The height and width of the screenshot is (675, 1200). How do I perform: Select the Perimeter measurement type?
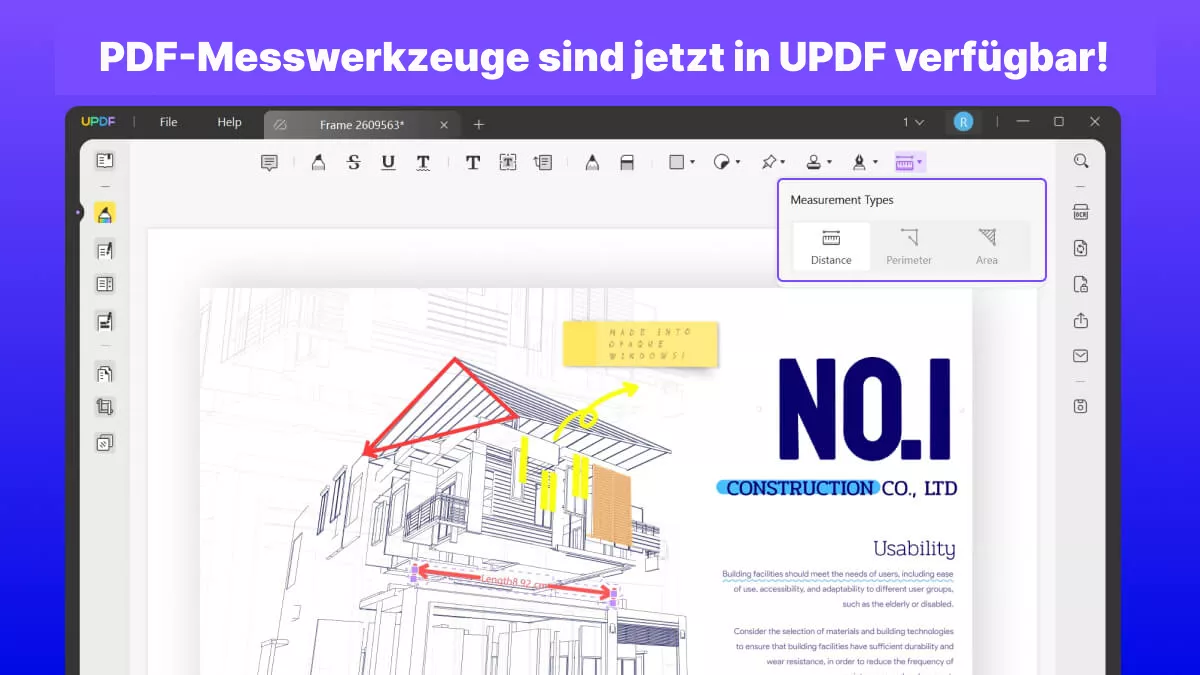(x=908, y=246)
